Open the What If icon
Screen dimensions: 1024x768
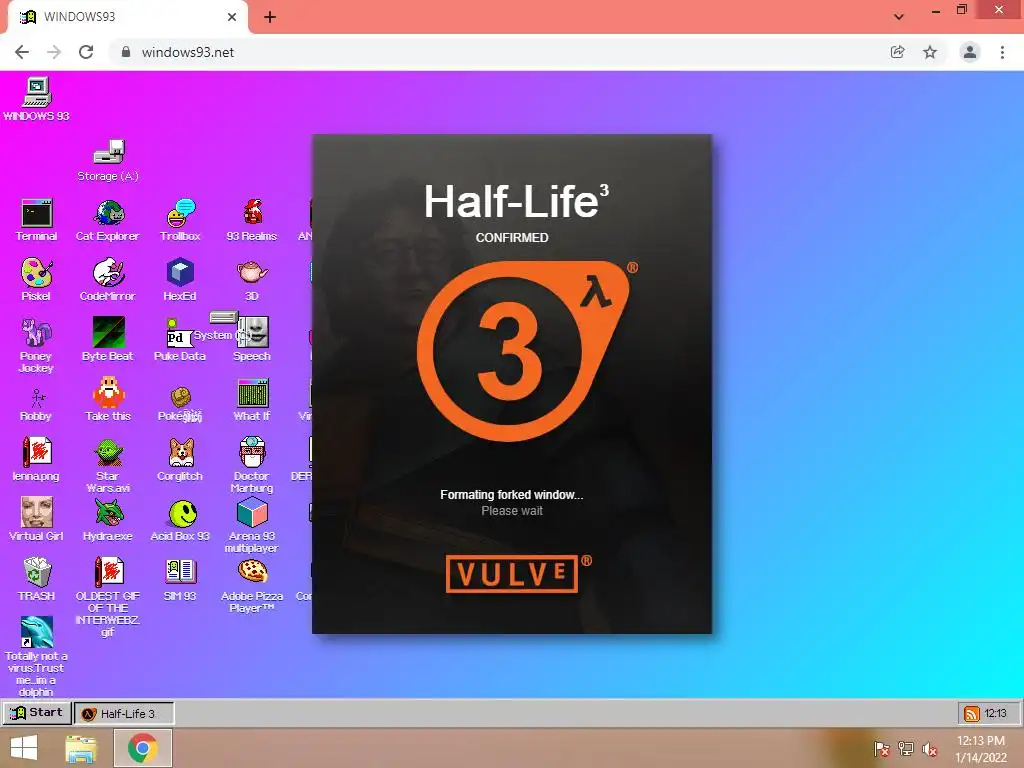(252, 400)
